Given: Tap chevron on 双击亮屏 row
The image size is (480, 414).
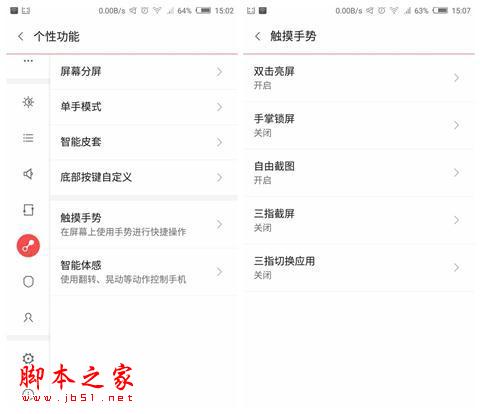Looking at the screenshot, I should point(456,78).
